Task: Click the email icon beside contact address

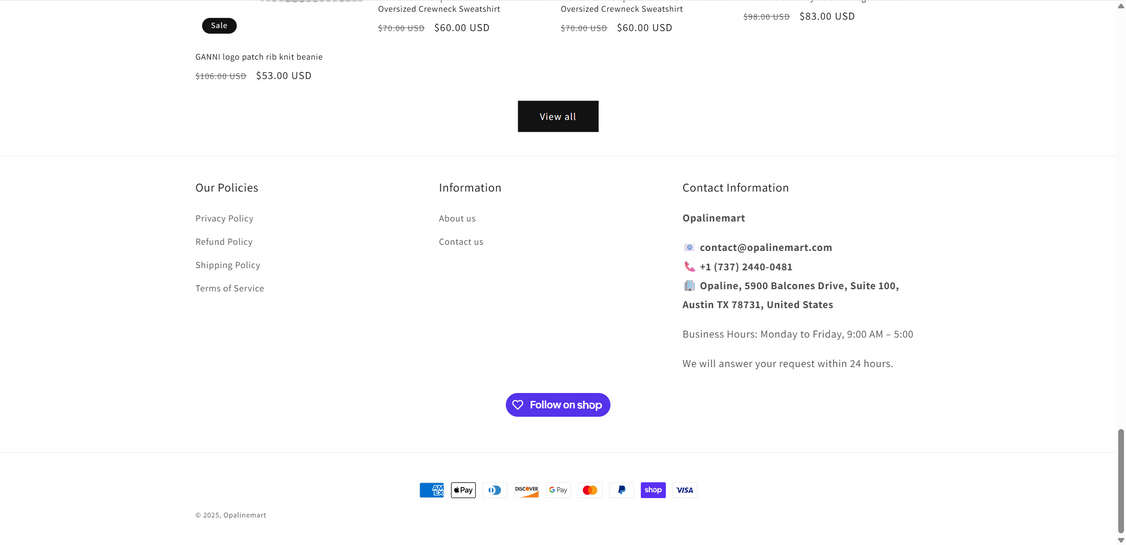Action: point(689,247)
